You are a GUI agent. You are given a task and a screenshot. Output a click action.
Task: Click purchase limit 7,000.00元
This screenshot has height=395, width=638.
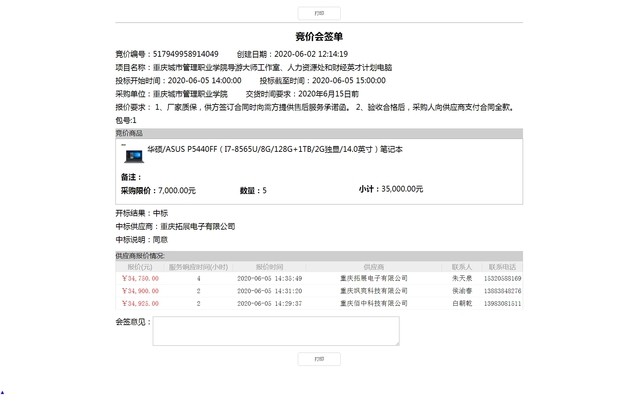[177, 191]
